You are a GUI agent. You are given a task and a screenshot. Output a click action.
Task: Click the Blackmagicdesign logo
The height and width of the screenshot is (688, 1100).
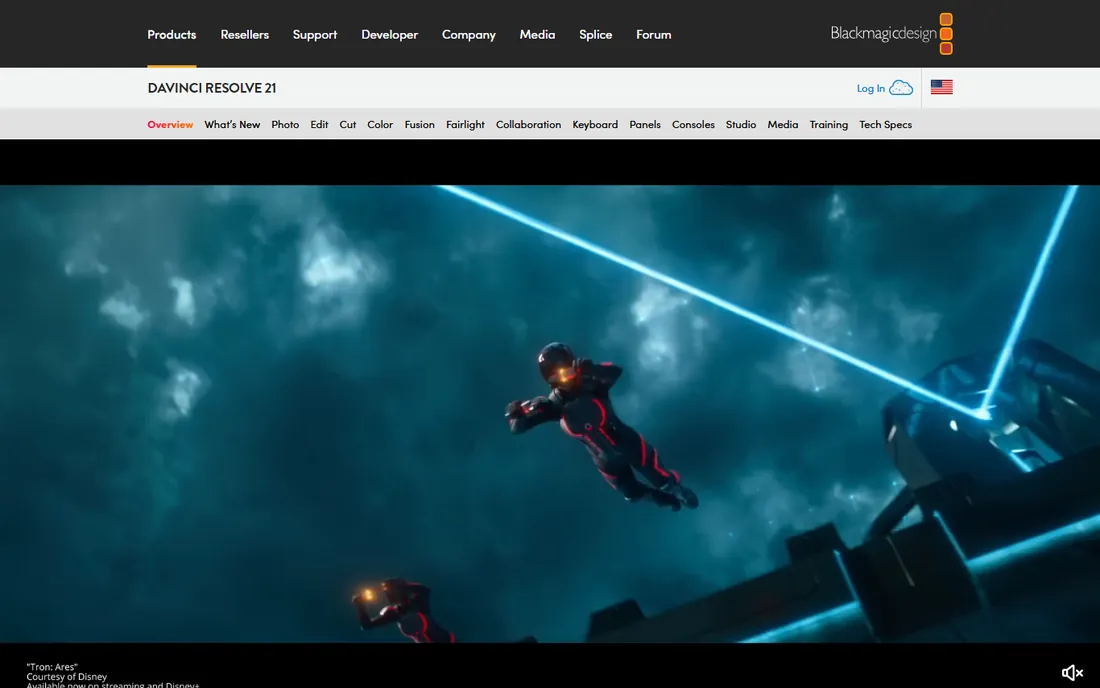891,34
